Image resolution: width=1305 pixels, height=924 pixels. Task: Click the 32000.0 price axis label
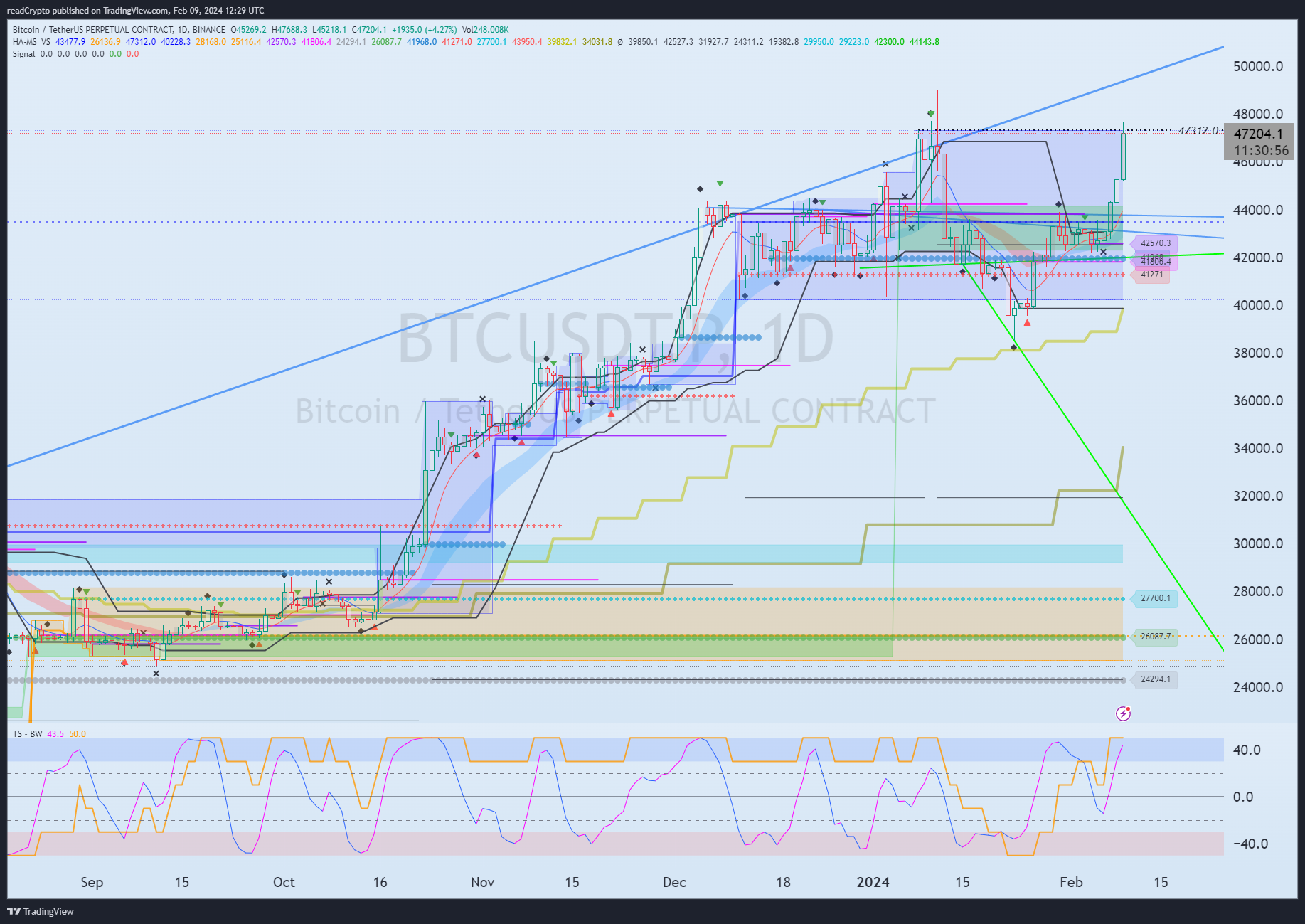1258,496
